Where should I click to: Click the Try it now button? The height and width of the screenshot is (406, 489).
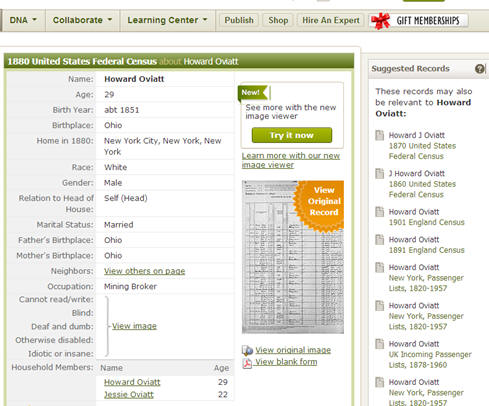[x=292, y=135]
